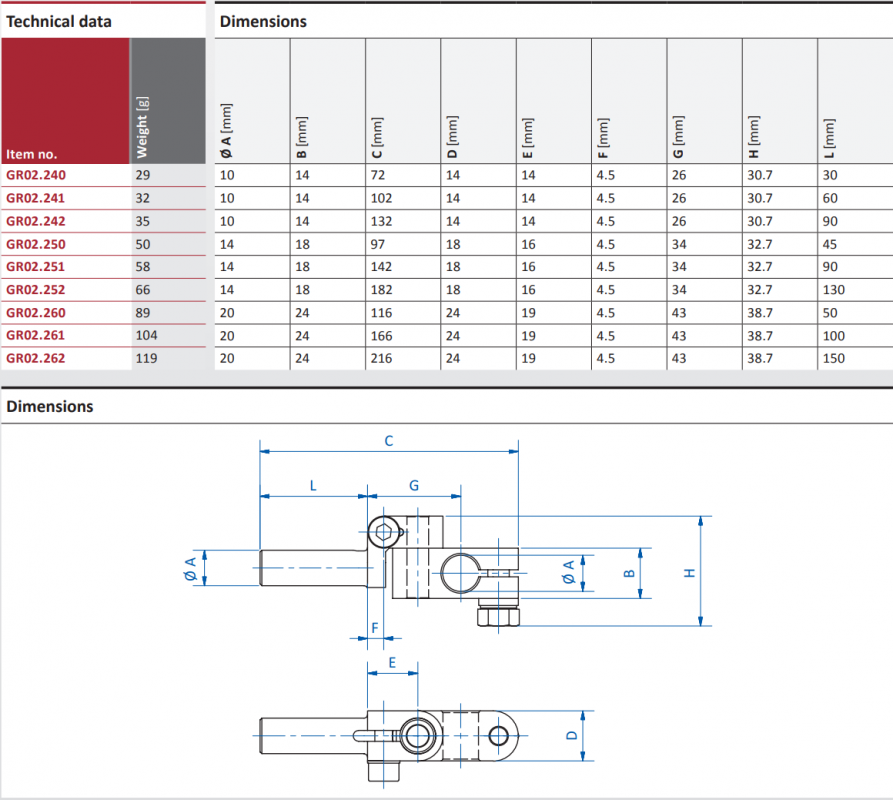
Task: Select the L dimension label in drawing
Action: 313,486
